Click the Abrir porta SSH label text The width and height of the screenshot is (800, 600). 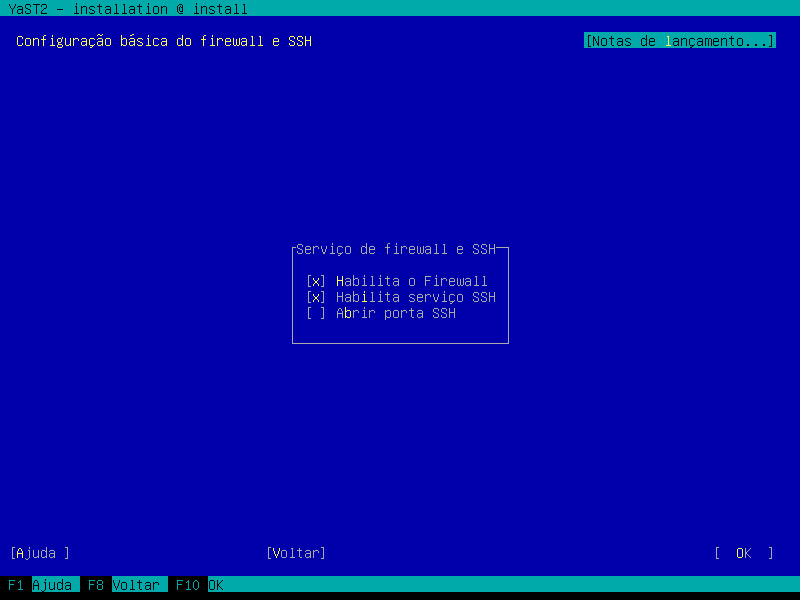point(396,313)
